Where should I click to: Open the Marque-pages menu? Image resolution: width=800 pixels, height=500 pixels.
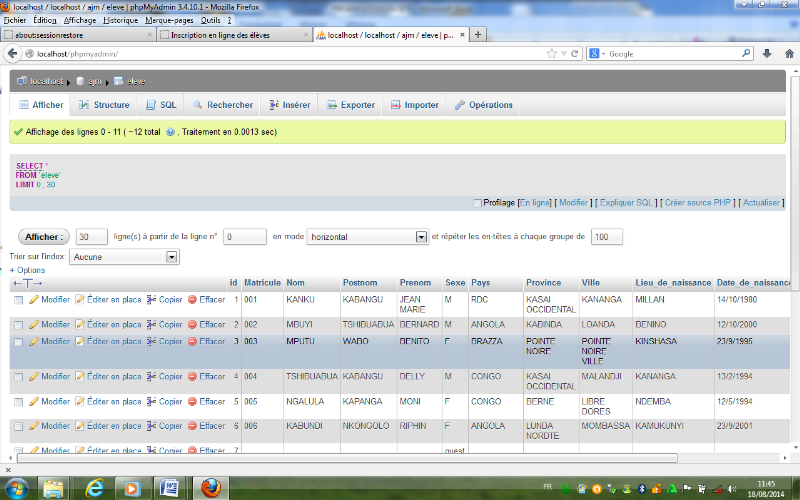pyautogui.click(x=169, y=20)
